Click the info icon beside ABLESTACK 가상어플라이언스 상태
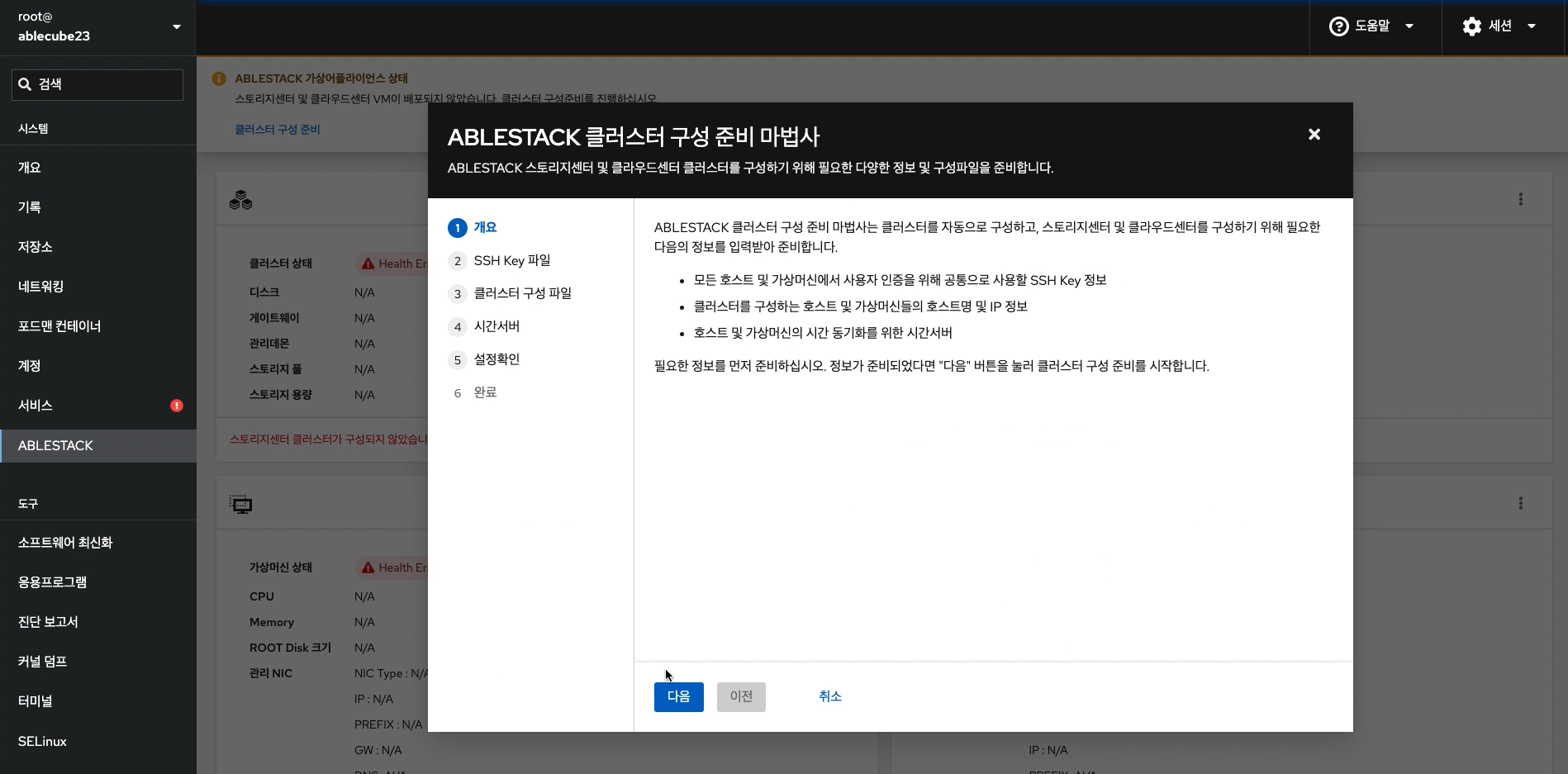 point(219,78)
